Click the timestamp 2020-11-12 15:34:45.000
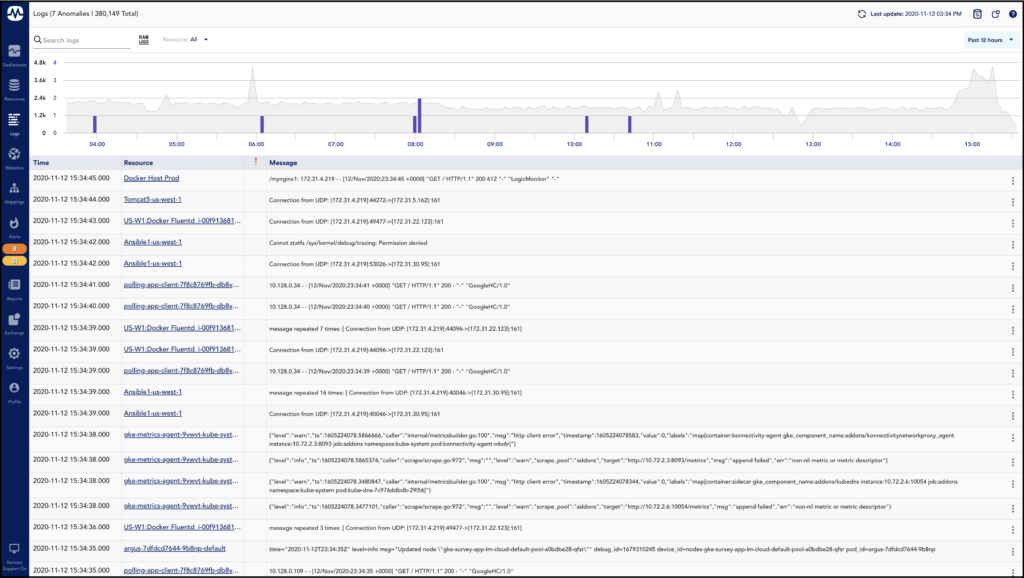Viewport: 1024px width, 578px height. [x=71, y=178]
